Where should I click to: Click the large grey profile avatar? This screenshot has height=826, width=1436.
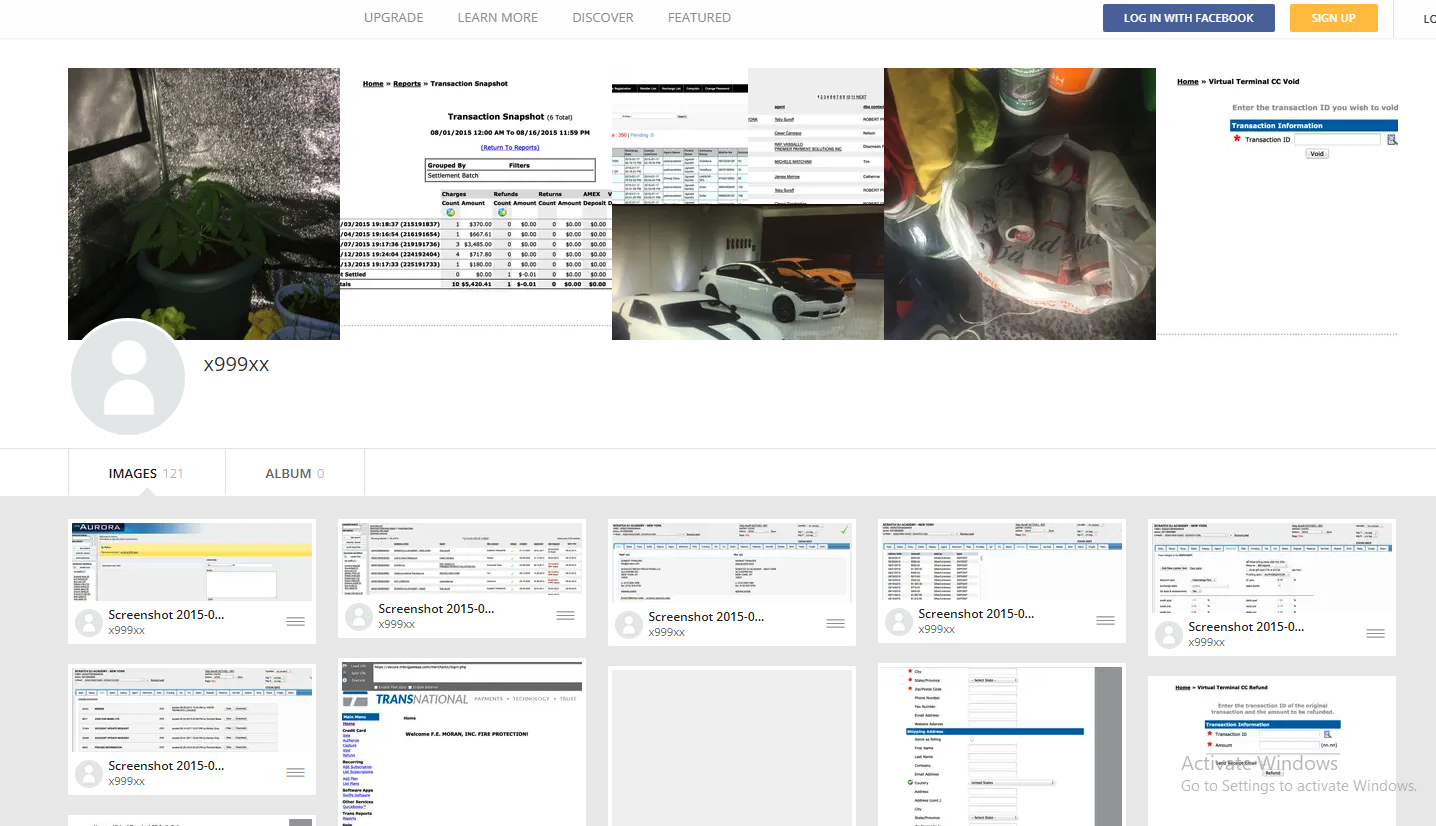[128, 378]
